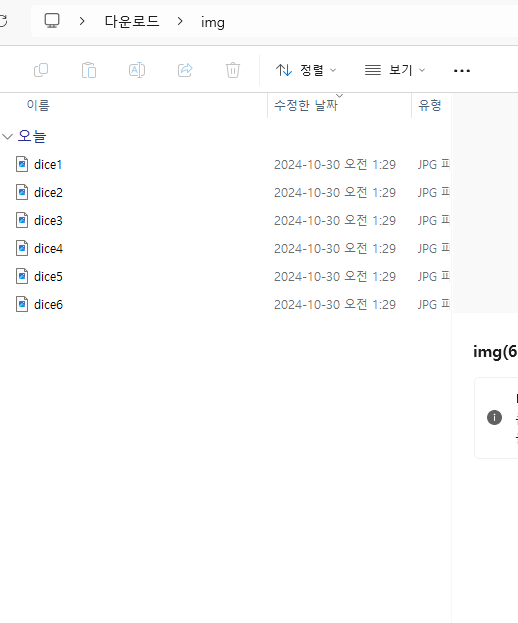
Task: Select the dice6 file
Action: [x=48, y=305]
